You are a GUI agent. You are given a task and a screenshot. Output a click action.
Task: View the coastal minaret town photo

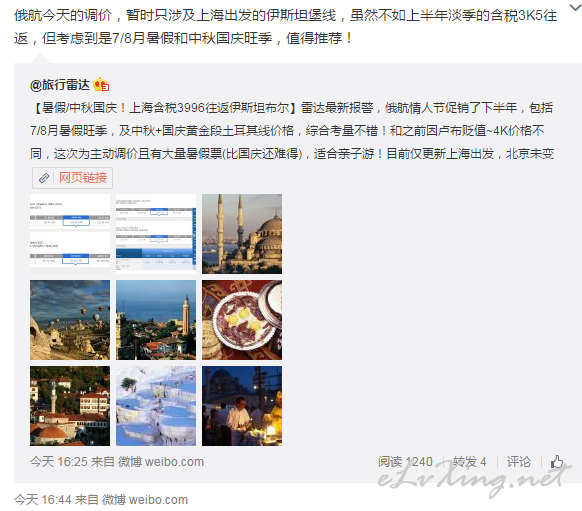coord(156,320)
